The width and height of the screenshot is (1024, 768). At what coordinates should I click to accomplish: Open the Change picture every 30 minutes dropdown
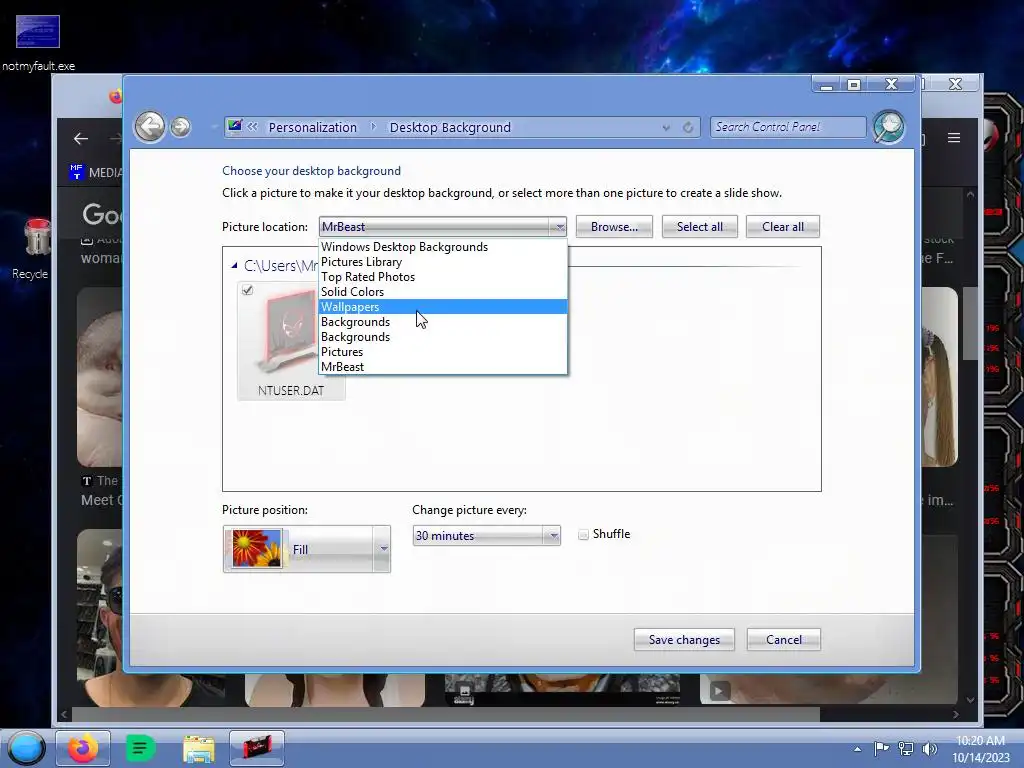(486, 536)
